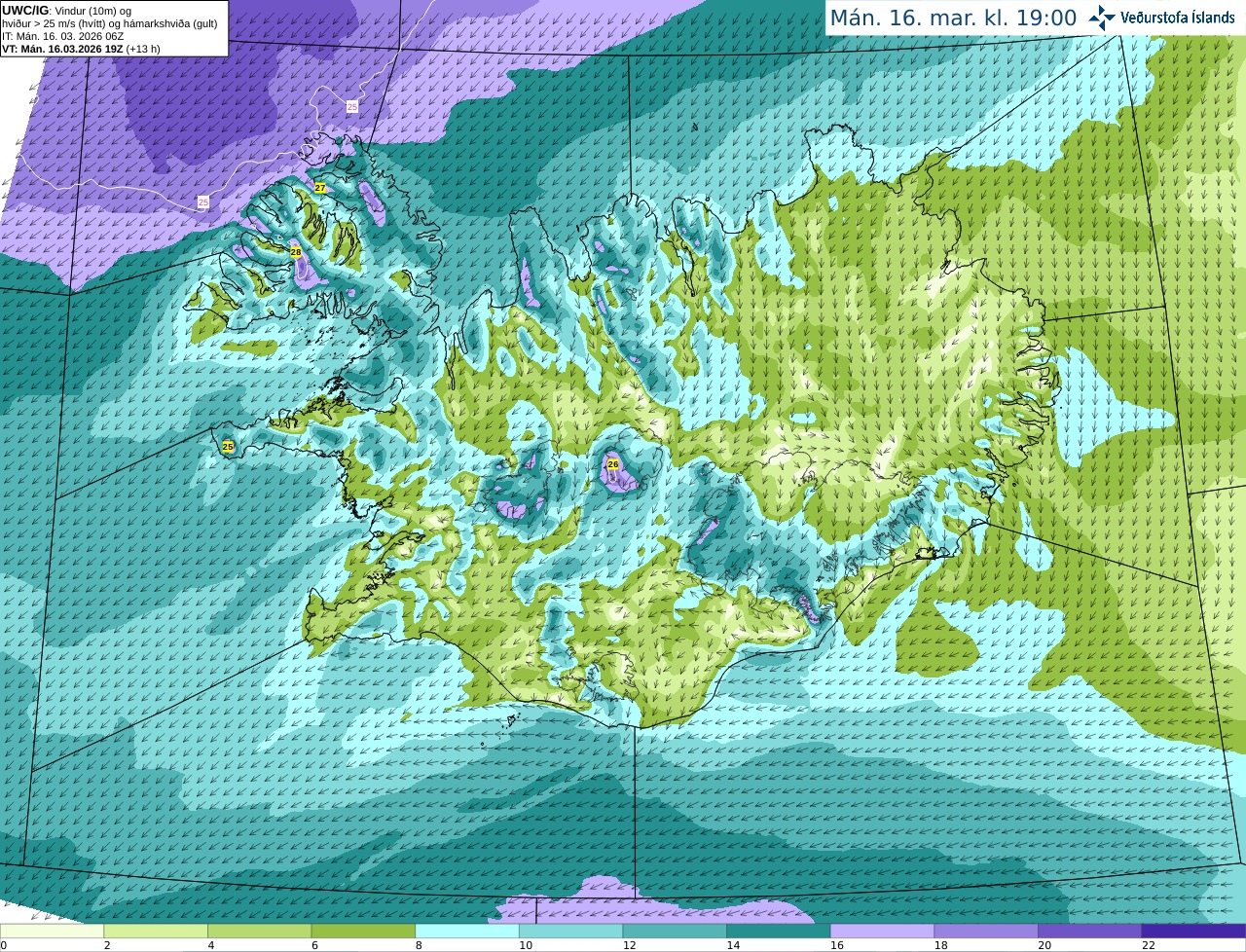The width and height of the screenshot is (1246, 952).
Task: Select the 18–20 m/s medium purple swatch
Action: (x=986, y=932)
